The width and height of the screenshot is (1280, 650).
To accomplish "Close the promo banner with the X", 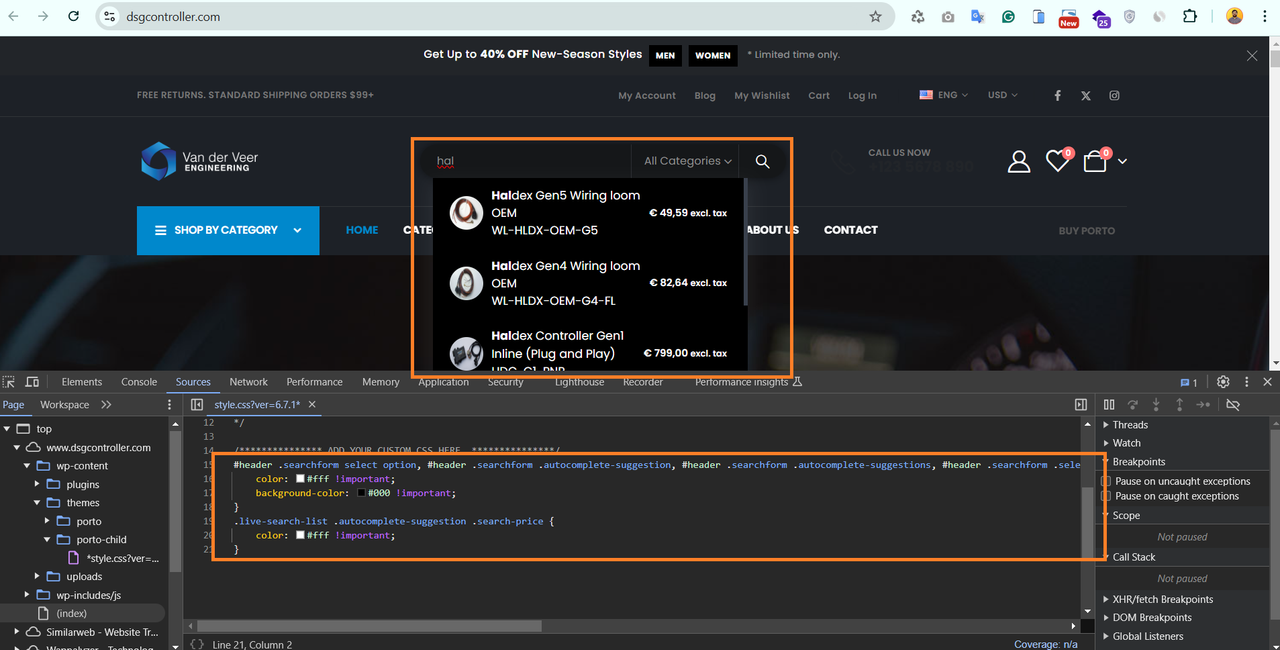I will [1252, 56].
